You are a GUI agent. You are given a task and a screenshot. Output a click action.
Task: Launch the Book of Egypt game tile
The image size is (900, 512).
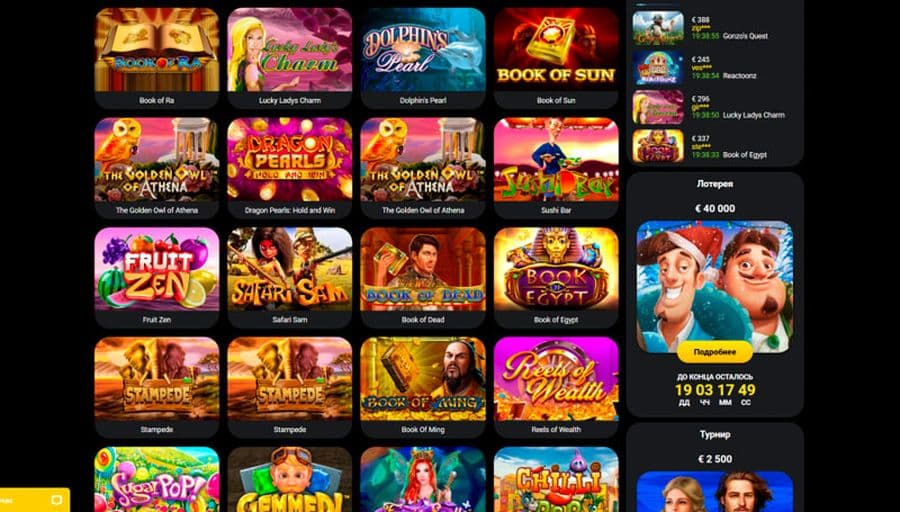tap(556, 278)
